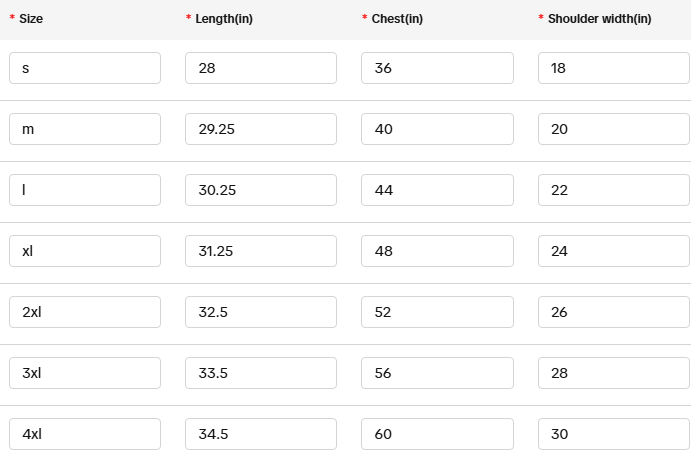The height and width of the screenshot is (461, 691).
Task: Edit the Length field showing 29.25
Action: pyautogui.click(x=261, y=129)
